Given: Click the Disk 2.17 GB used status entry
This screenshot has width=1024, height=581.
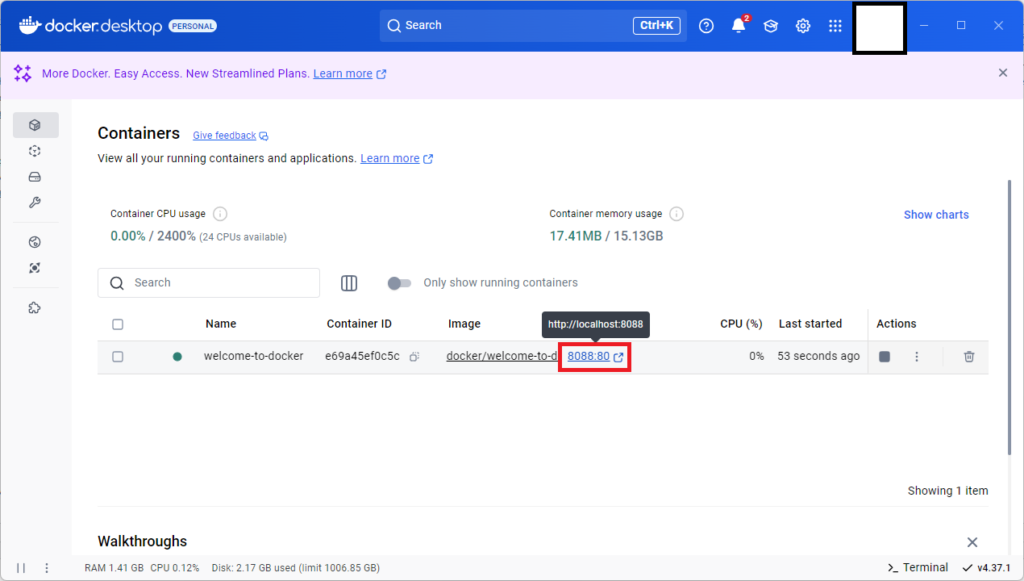Looking at the screenshot, I should [x=295, y=568].
